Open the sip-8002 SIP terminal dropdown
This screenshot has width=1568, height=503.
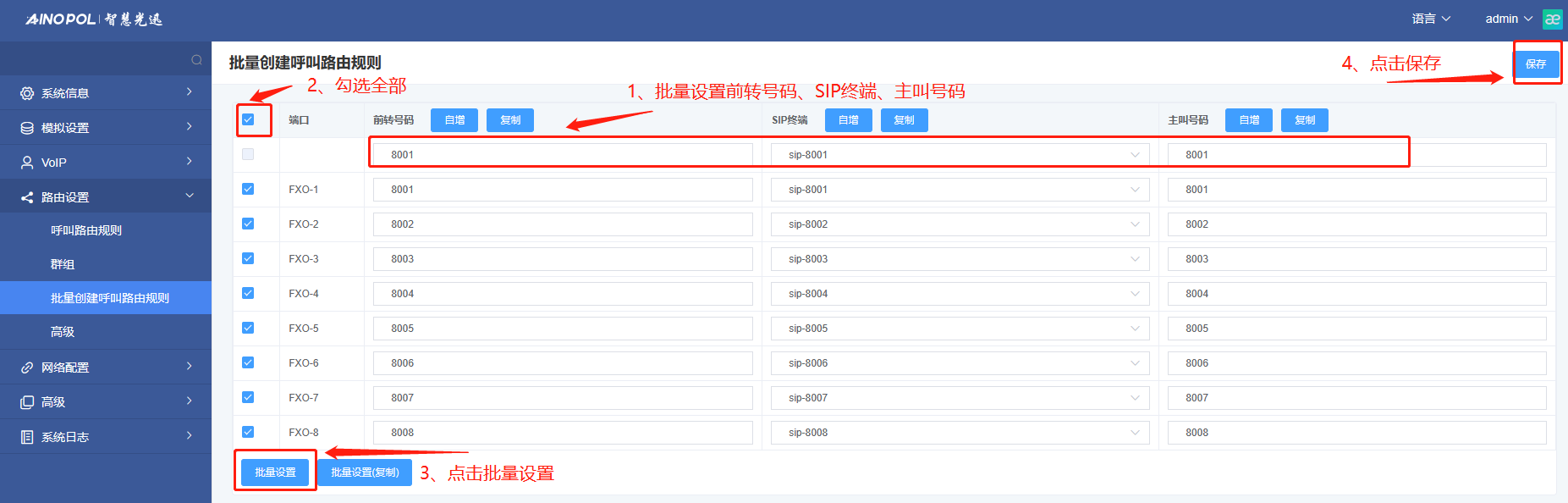tap(960, 224)
